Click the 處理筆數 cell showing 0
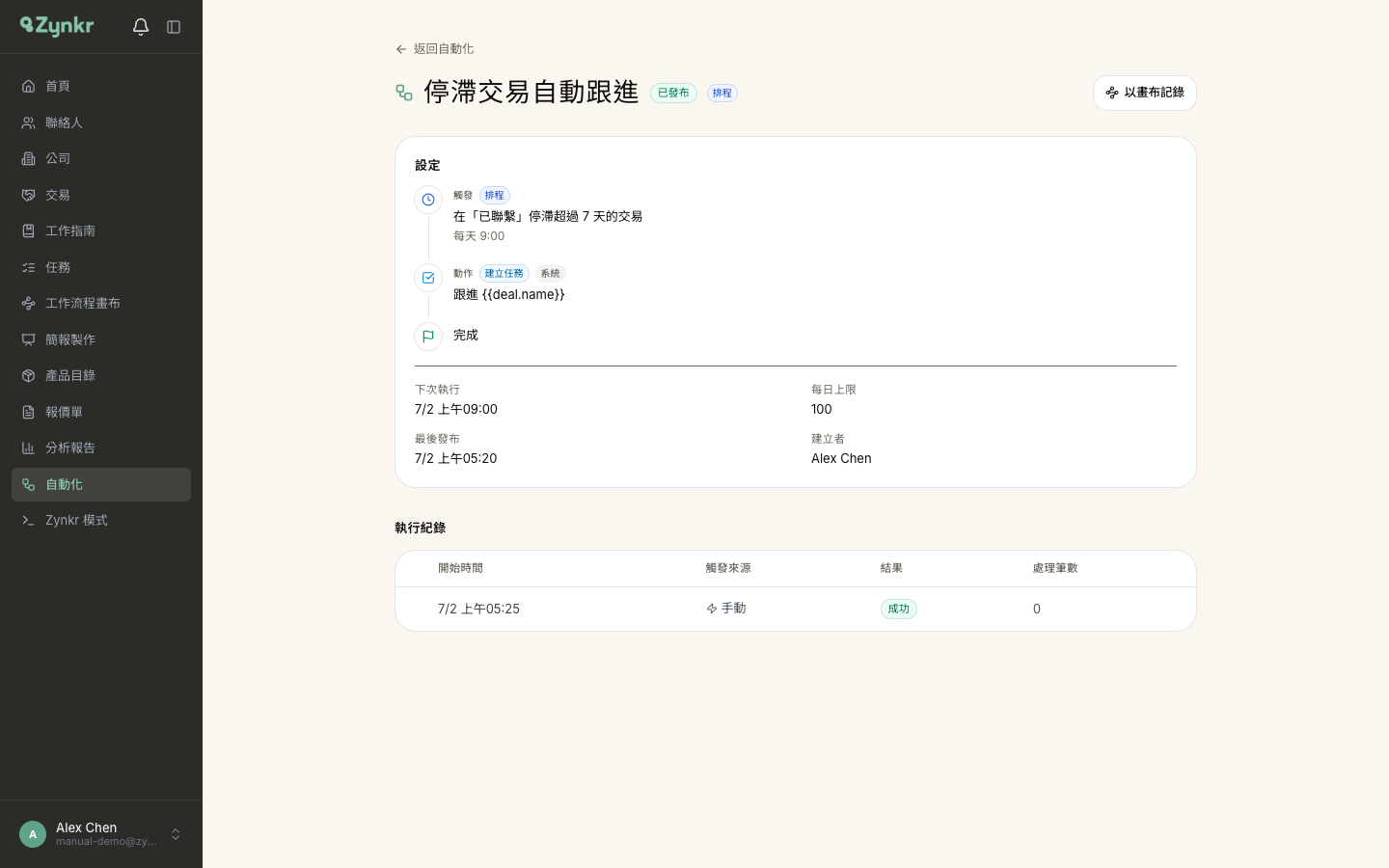 pyautogui.click(x=1037, y=609)
